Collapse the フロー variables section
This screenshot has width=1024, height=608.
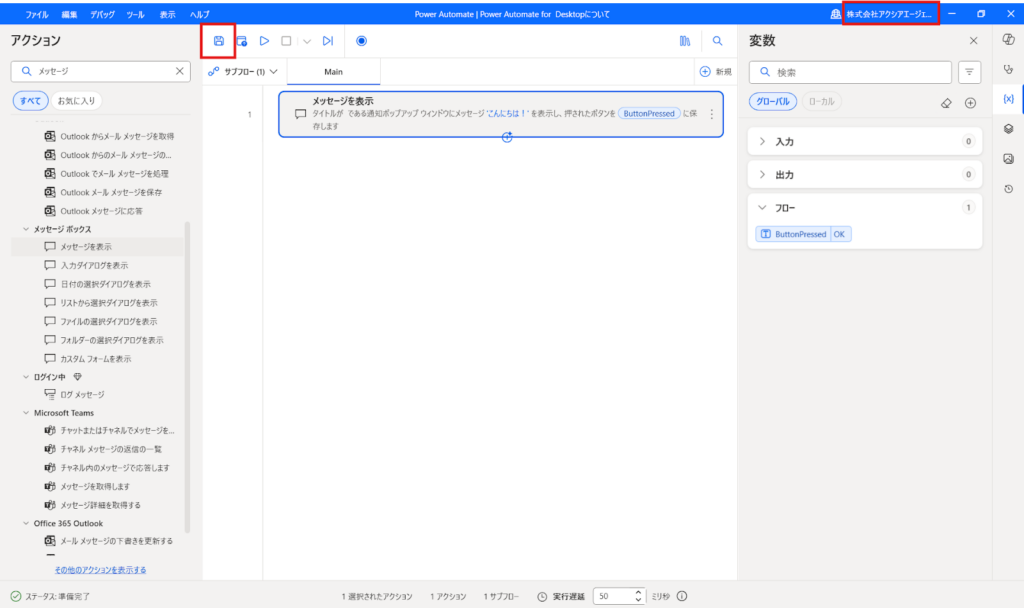[764, 208]
